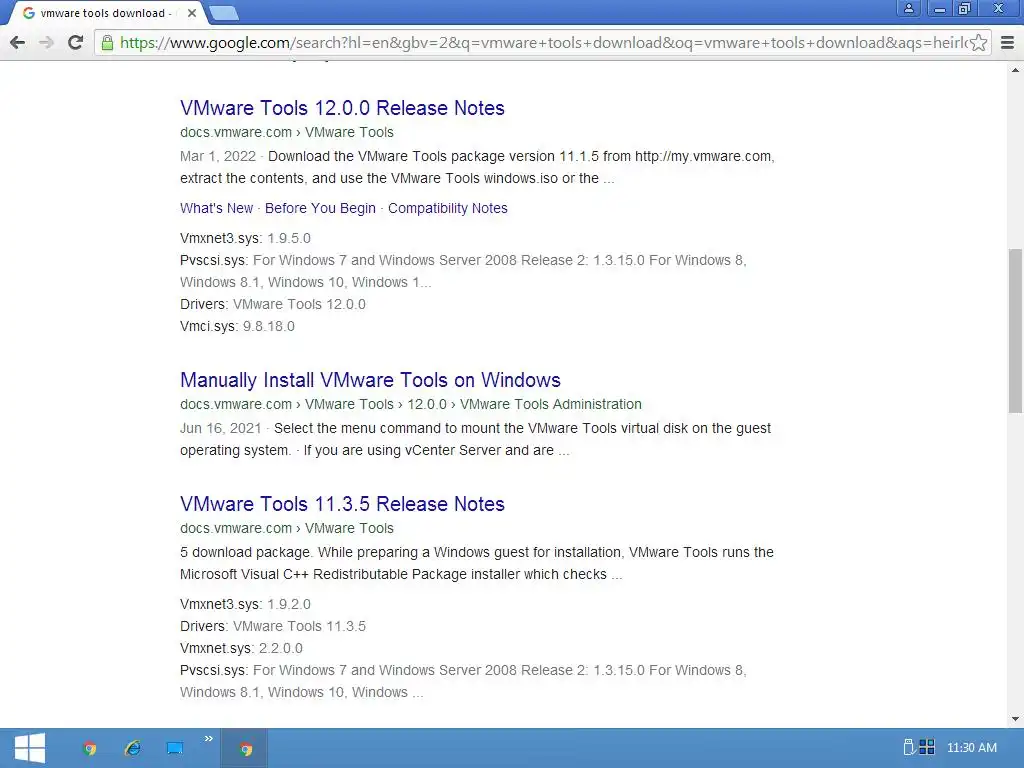Go back to the previous page

[x=18, y=43]
